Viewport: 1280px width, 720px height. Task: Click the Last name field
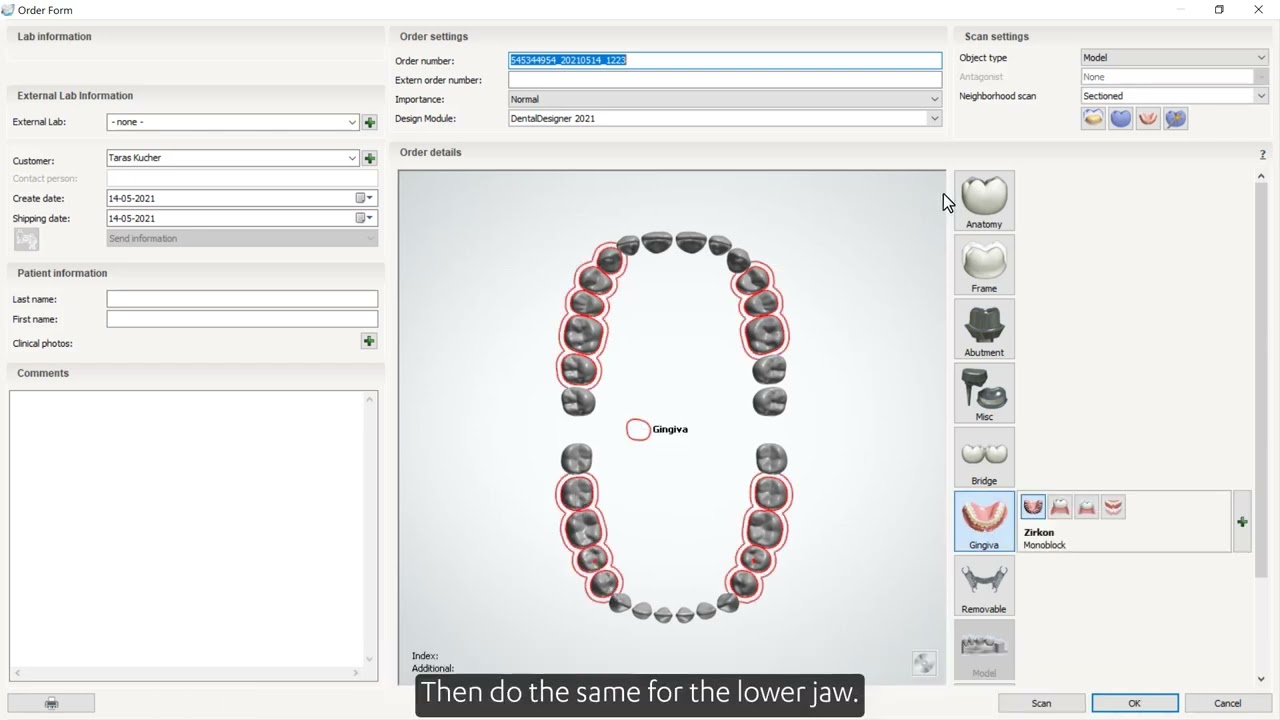pyautogui.click(x=242, y=299)
